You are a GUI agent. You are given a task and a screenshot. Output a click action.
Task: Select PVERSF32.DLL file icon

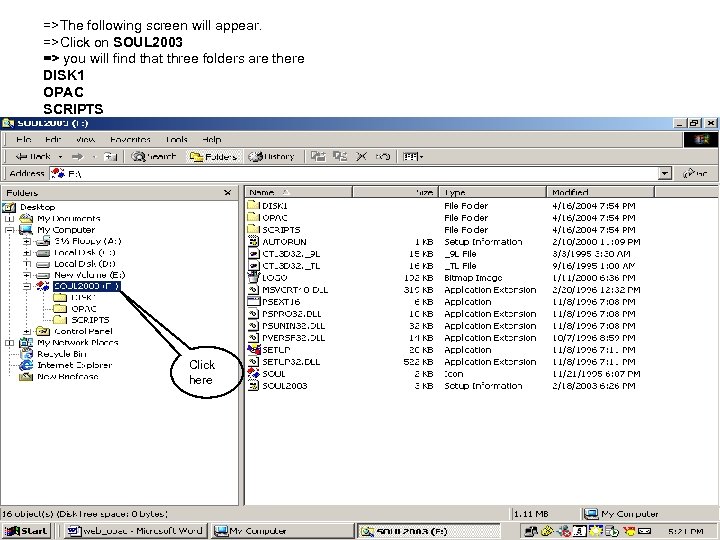[x=253, y=338]
